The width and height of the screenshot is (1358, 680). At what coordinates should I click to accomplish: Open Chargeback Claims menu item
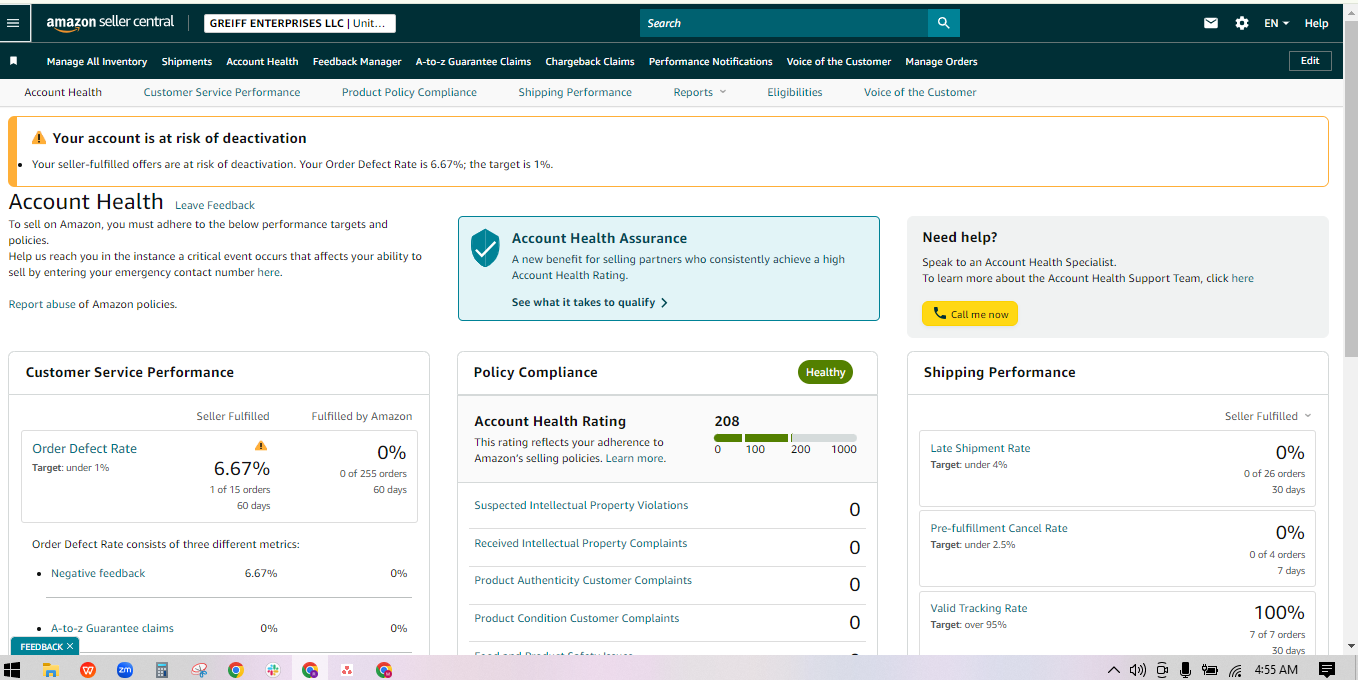click(x=590, y=61)
